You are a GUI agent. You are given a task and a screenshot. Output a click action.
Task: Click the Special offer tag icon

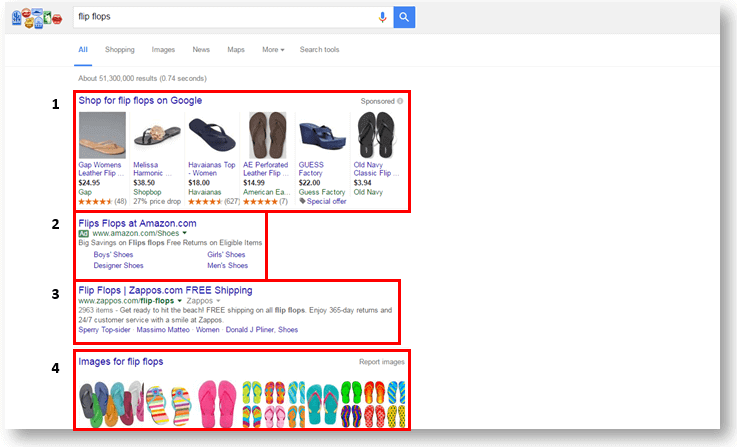point(302,201)
